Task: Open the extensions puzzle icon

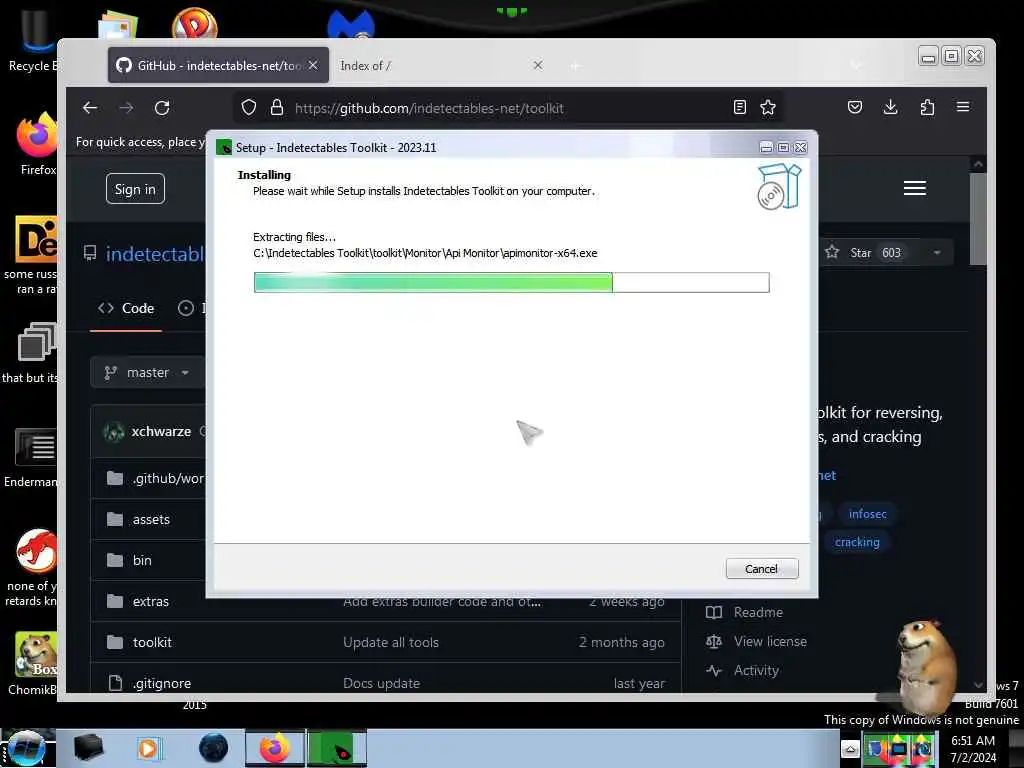Action: coord(927,107)
